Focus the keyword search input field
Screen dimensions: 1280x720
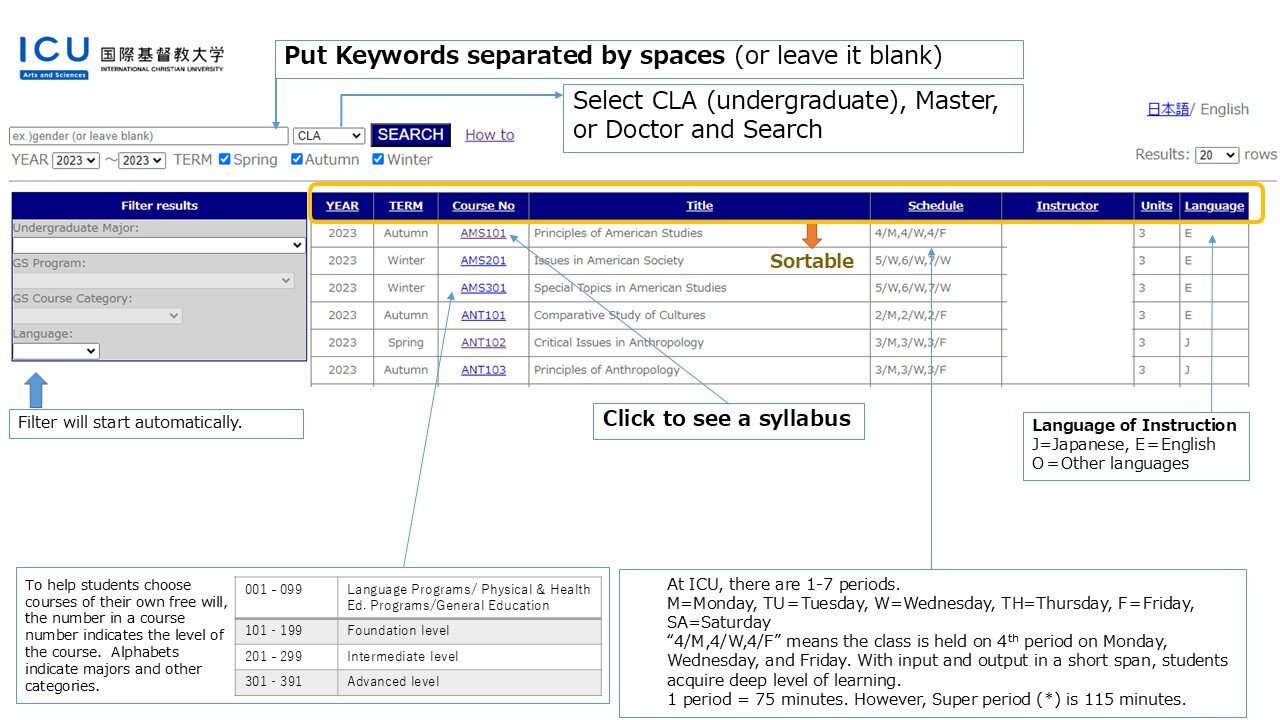point(149,136)
